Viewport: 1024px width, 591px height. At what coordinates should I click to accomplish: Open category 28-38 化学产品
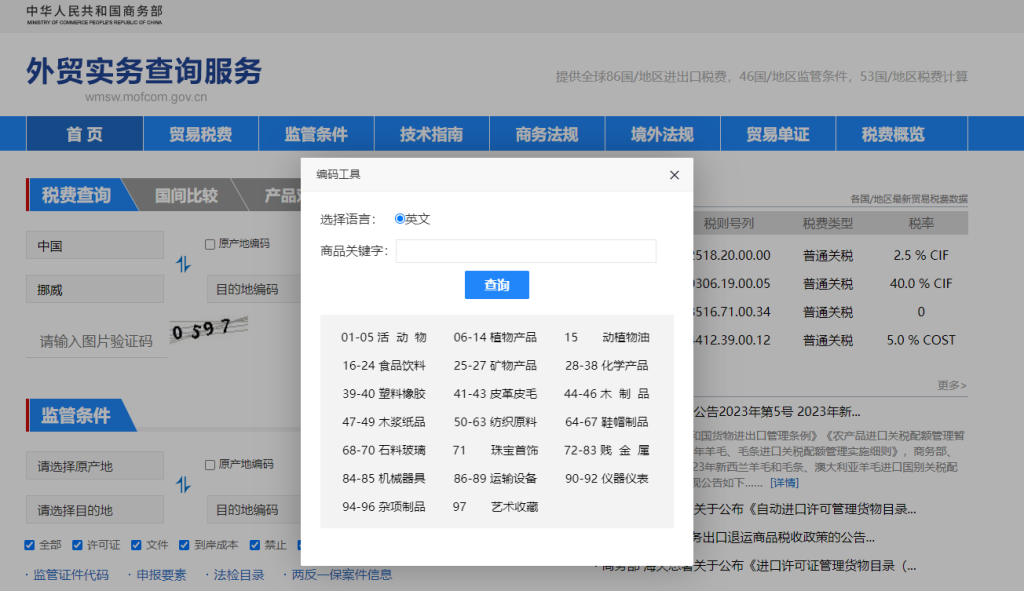point(607,366)
